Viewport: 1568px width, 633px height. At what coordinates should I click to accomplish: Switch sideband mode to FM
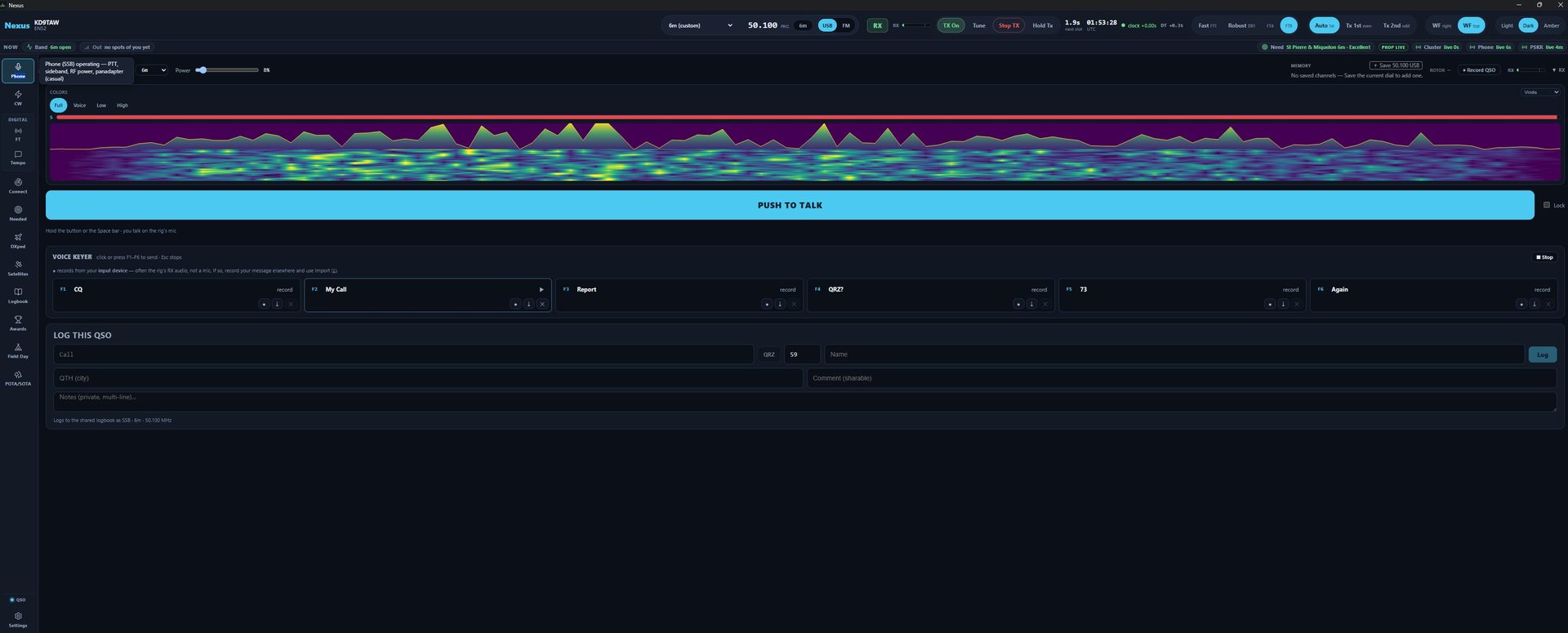click(x=846, y=25)
